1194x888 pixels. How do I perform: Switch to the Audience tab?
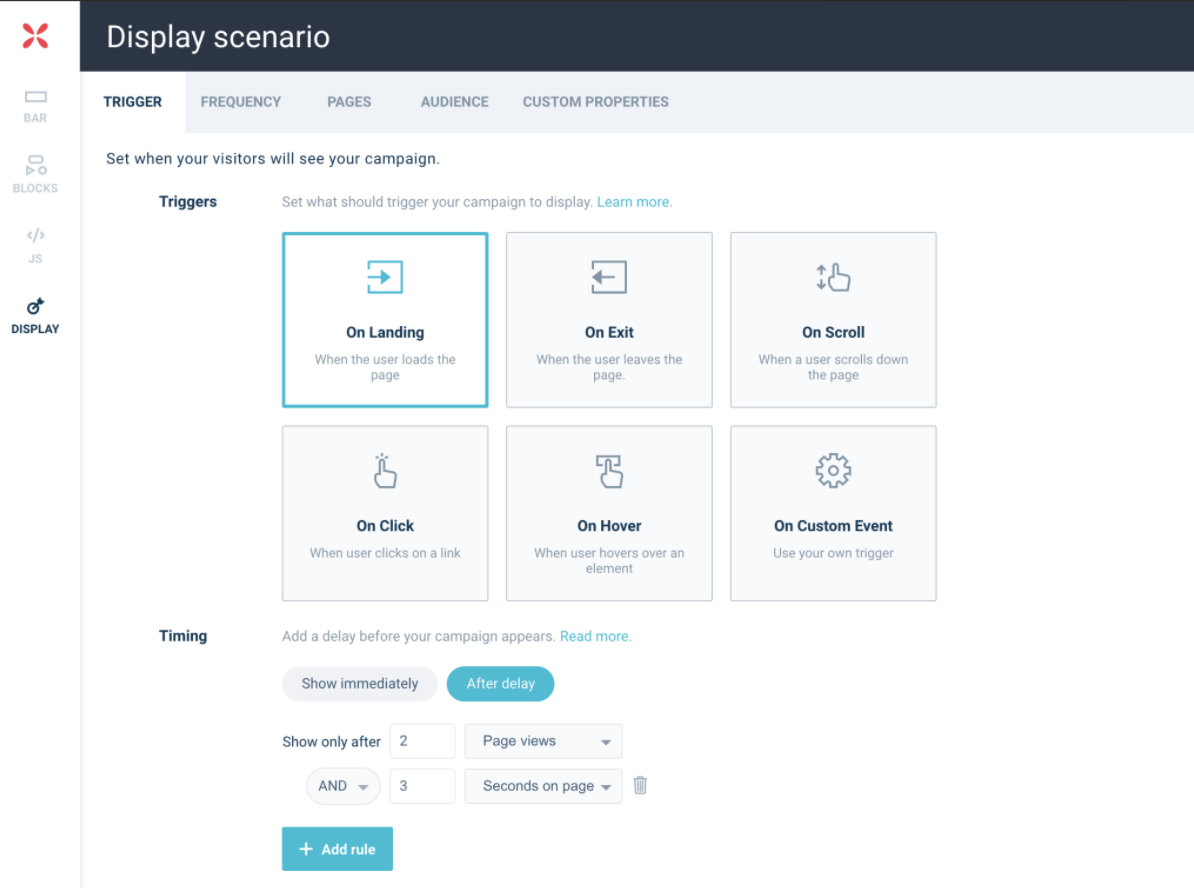455,102
